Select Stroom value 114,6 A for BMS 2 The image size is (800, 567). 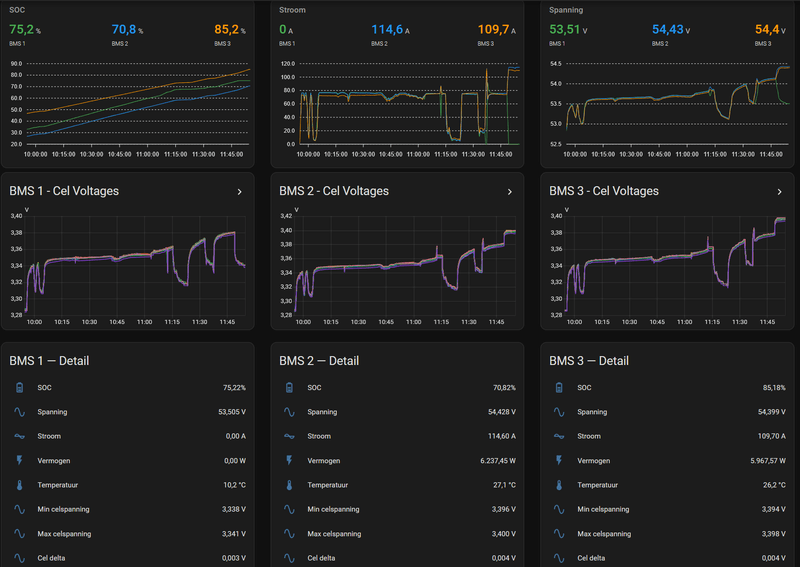pyautogui.click(x=390, y=30)
